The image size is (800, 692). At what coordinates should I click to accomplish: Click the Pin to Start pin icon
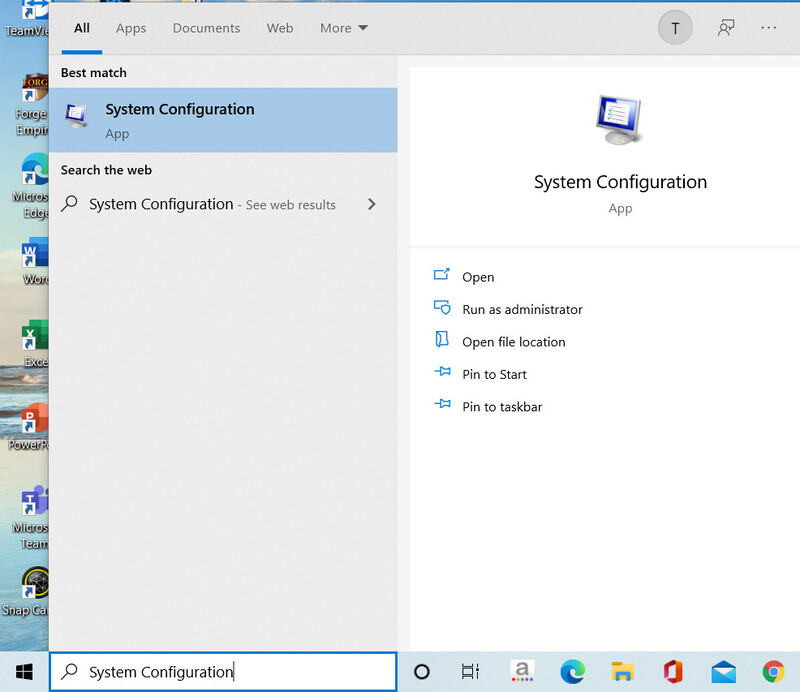point(442,372)
